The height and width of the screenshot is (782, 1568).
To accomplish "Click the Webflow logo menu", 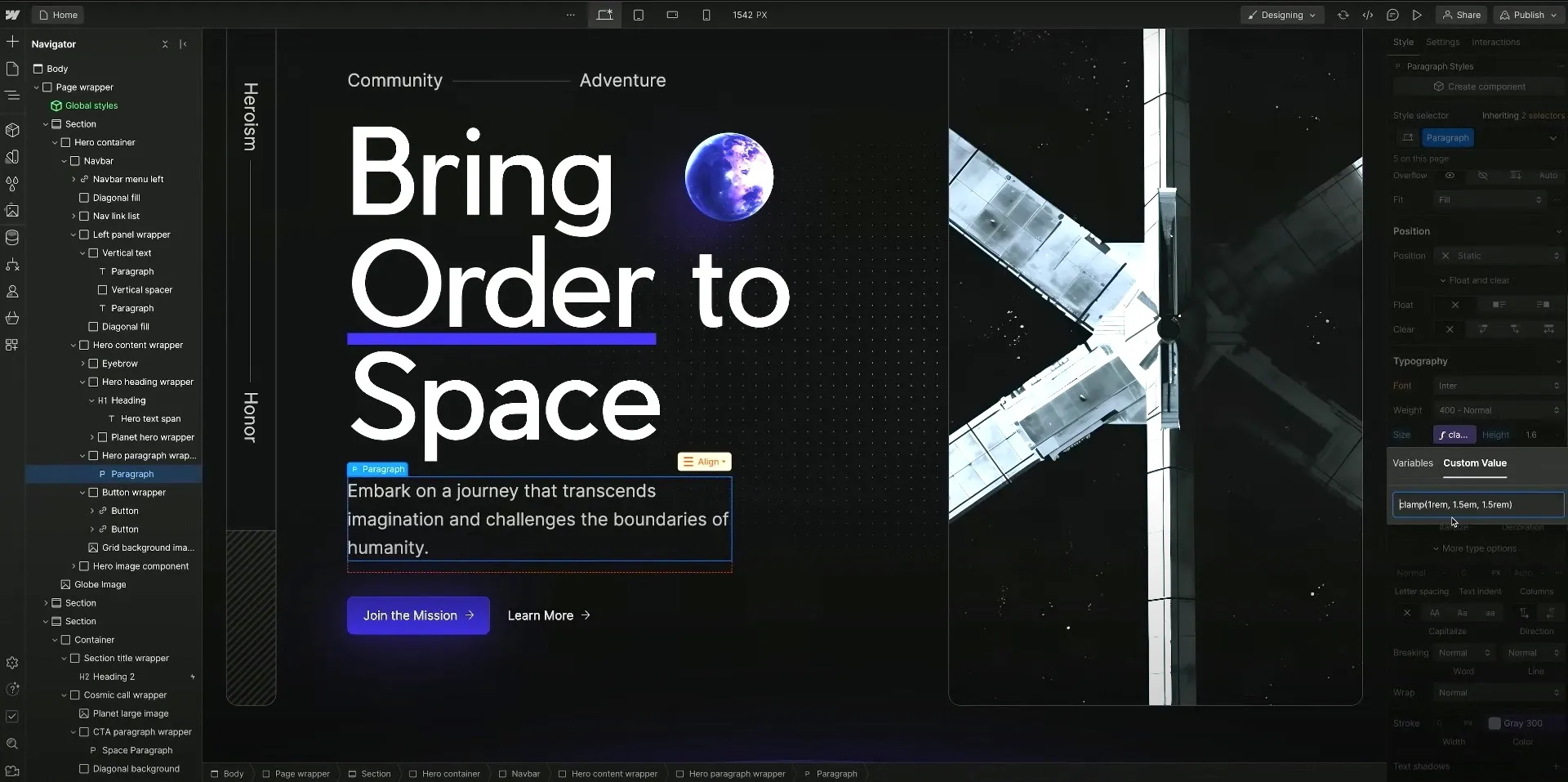I will tap(12, 15).
